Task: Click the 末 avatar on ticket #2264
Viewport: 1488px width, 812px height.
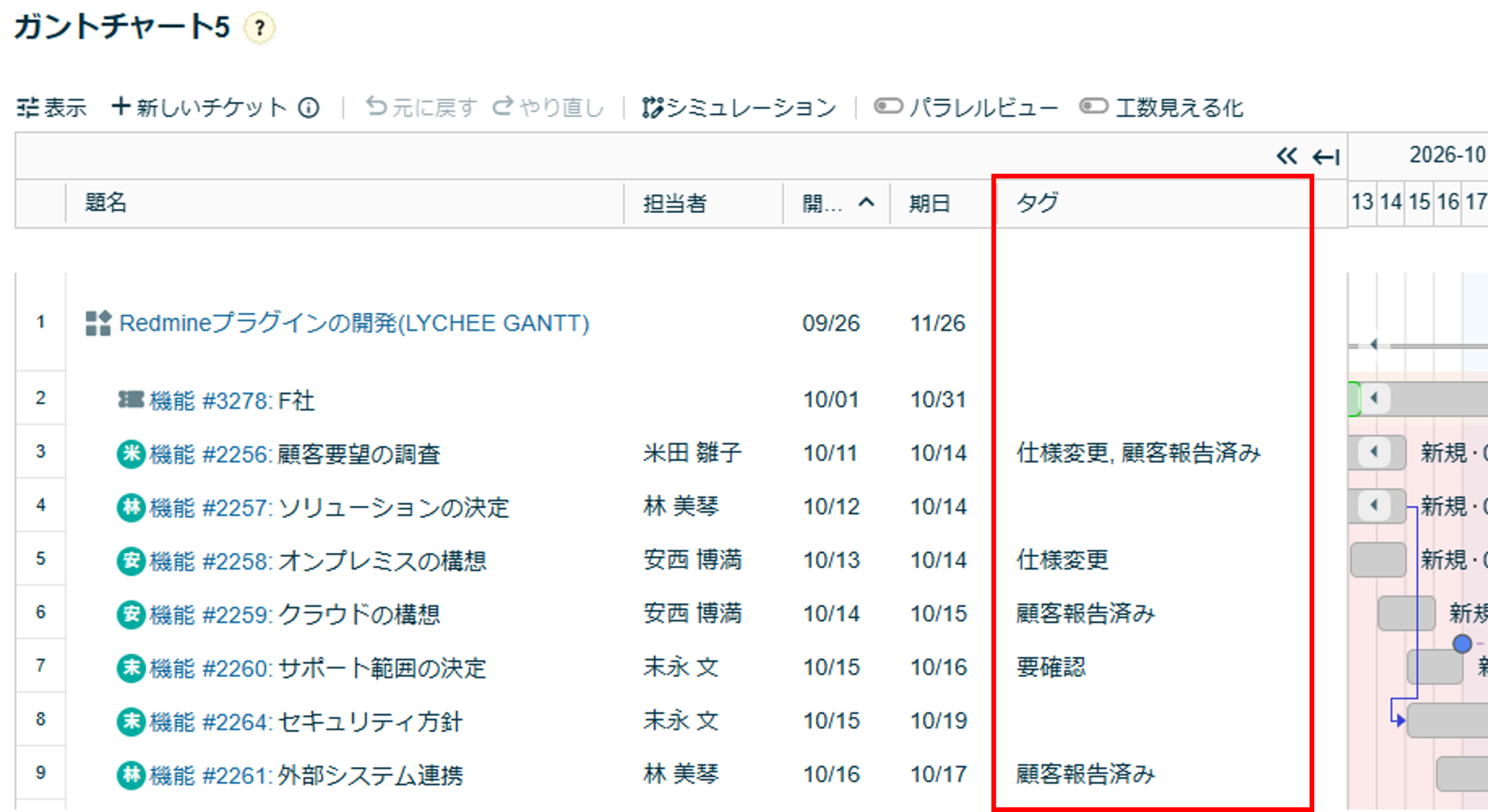Action: click(x=131, y=721)
